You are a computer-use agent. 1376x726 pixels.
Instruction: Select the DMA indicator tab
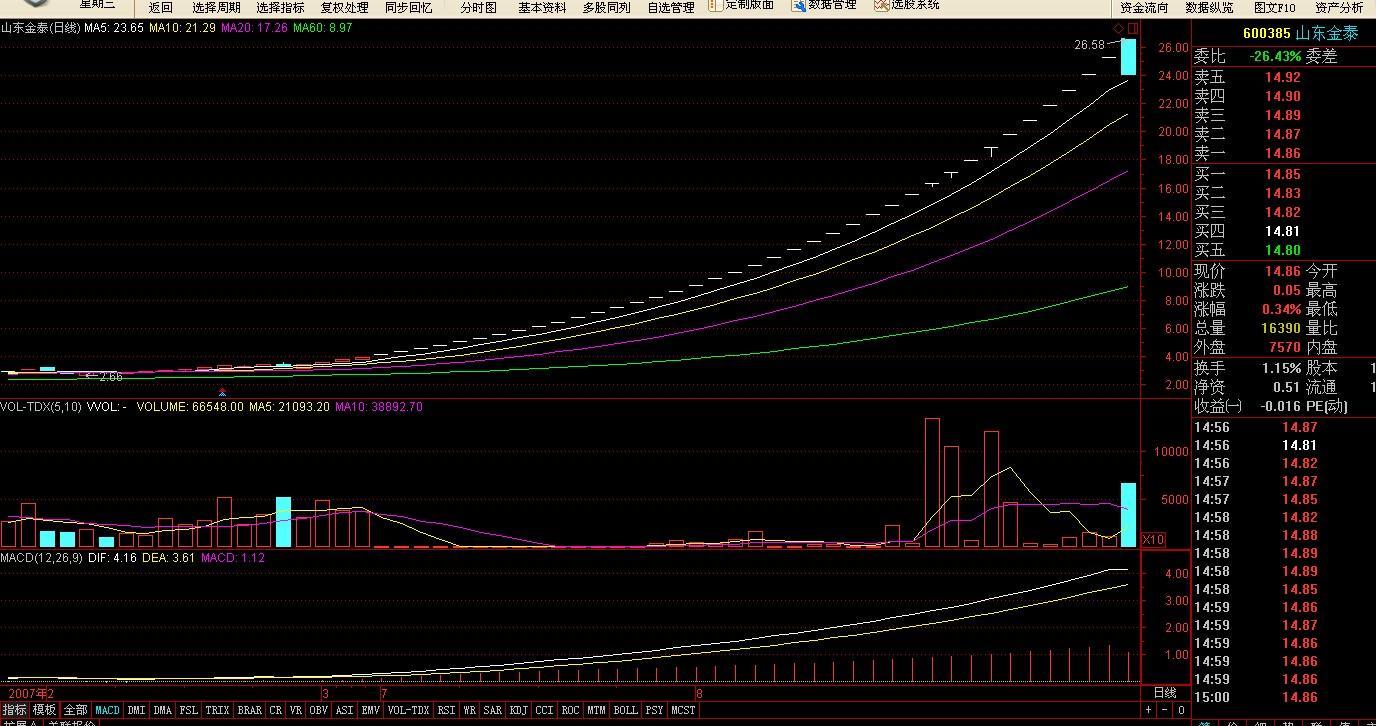162,710
